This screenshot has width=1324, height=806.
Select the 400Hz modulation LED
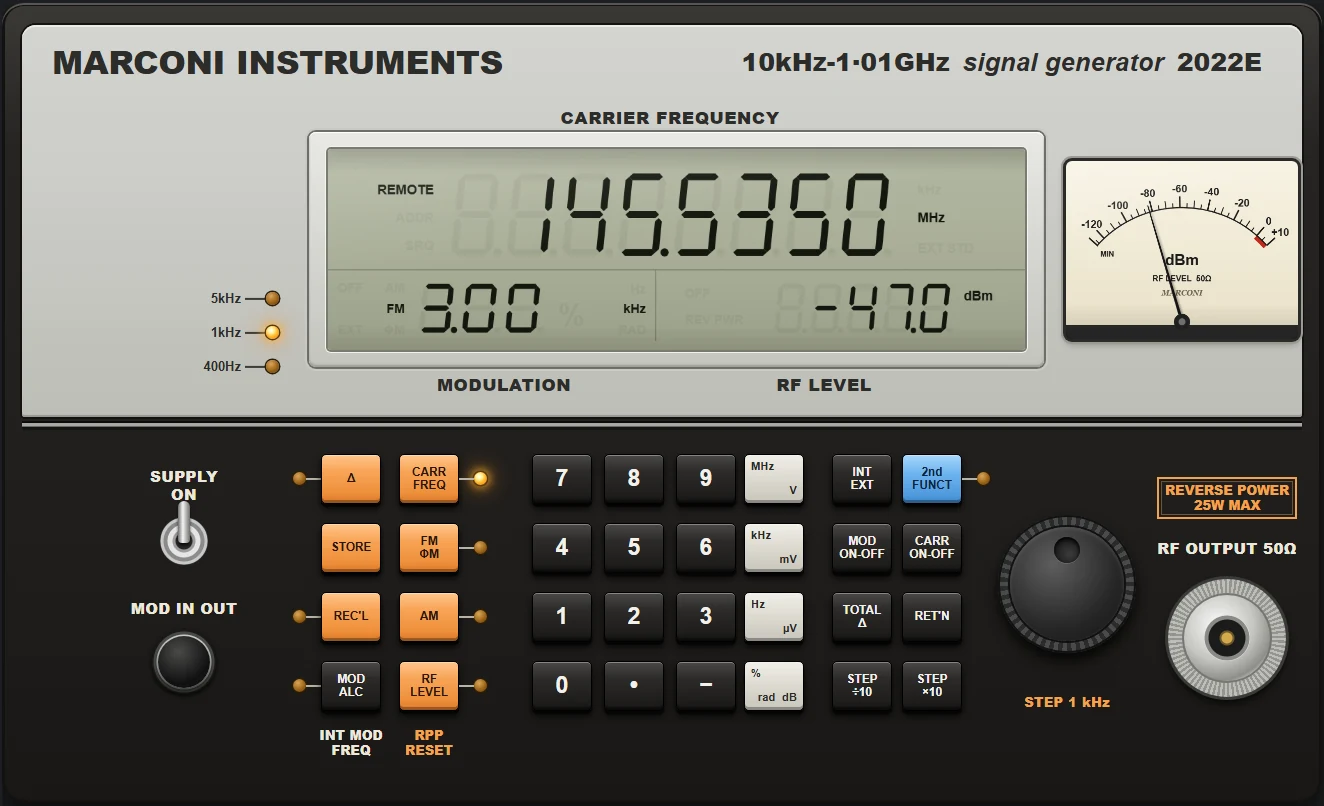click(272, 366)
